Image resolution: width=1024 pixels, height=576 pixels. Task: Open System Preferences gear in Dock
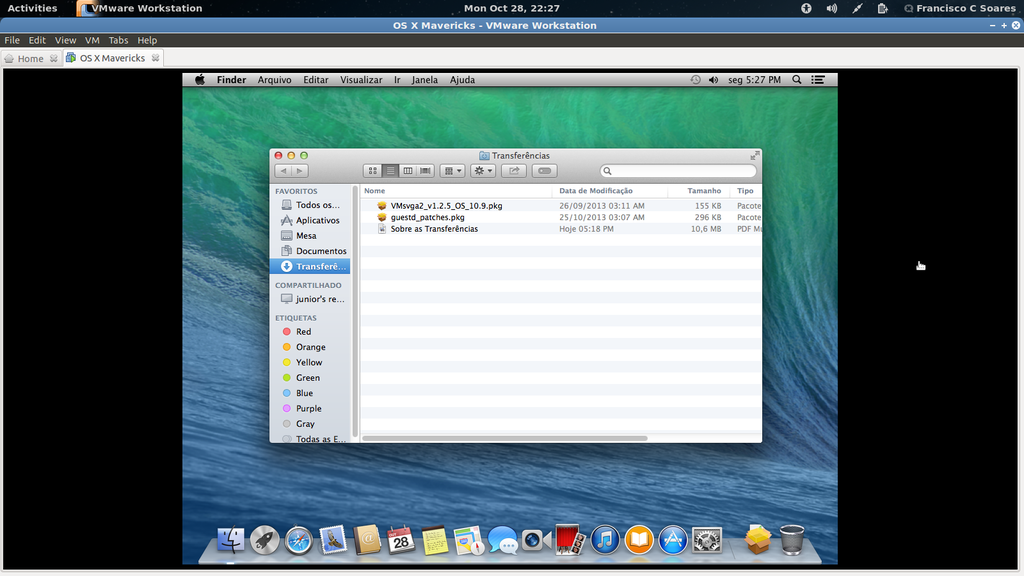point(707,541)
